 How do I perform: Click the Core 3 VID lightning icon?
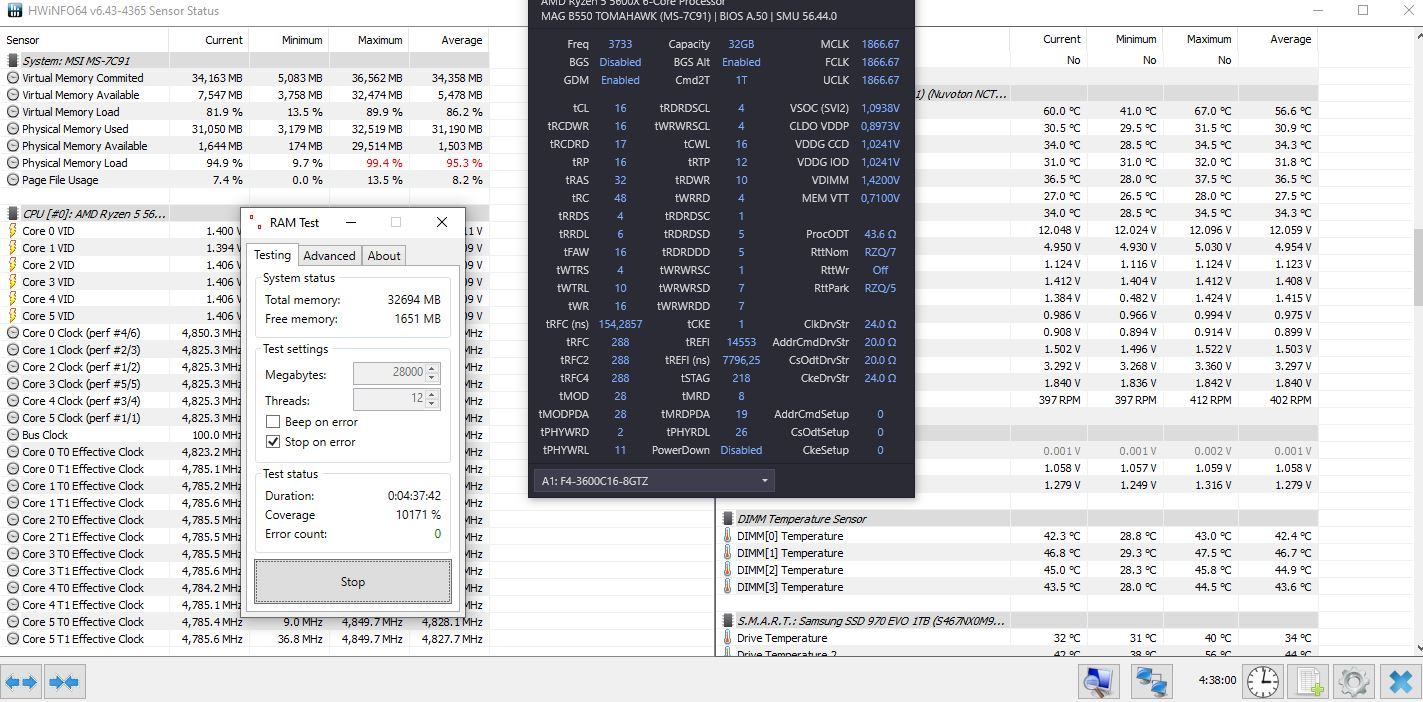12,282
